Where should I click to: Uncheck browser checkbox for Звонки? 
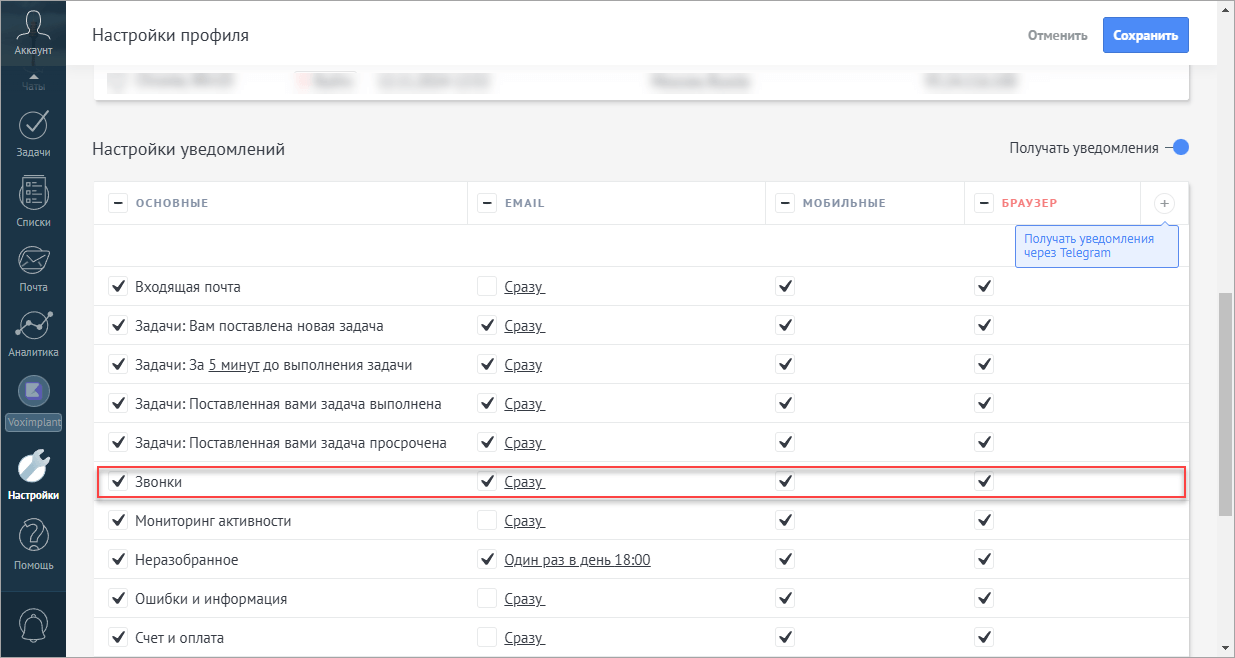[x=984, y=482]
